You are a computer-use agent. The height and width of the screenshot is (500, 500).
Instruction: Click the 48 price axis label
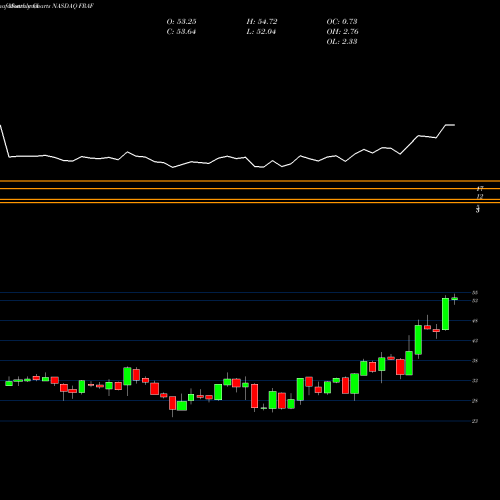475,321
